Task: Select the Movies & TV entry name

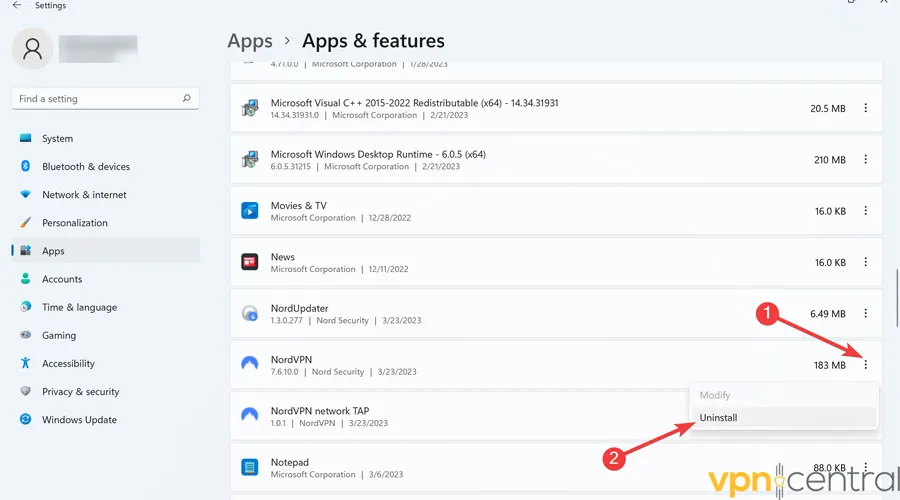Action: point(298,206)
